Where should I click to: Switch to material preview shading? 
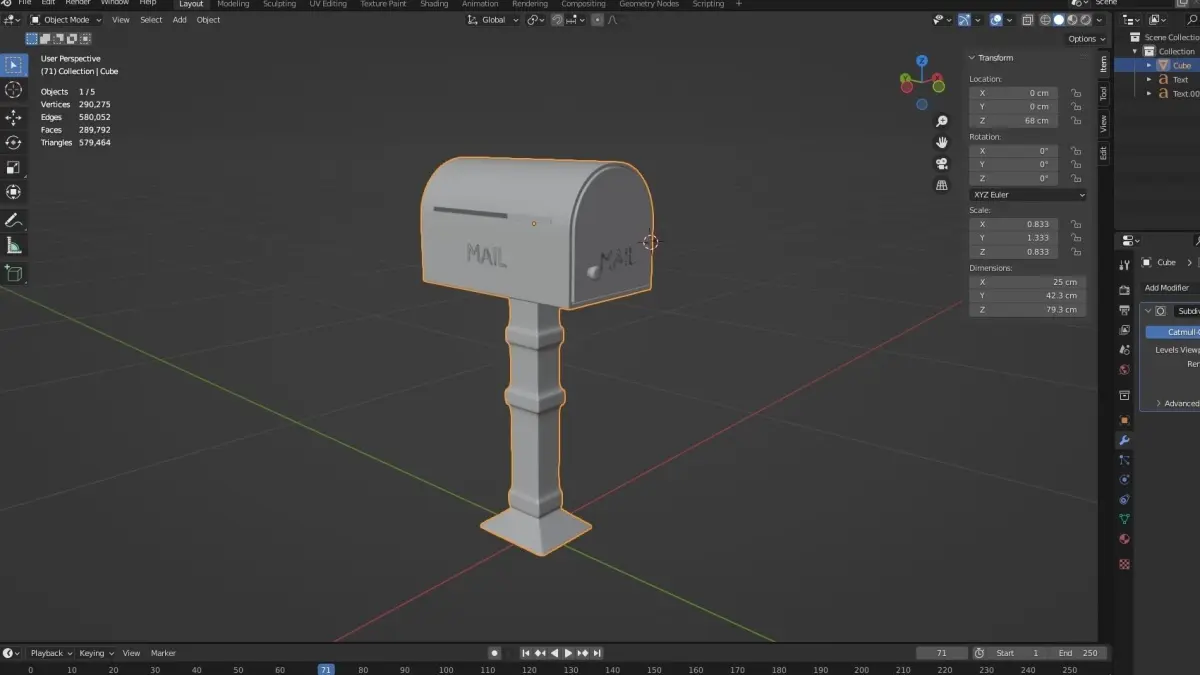coord(1071,20)
